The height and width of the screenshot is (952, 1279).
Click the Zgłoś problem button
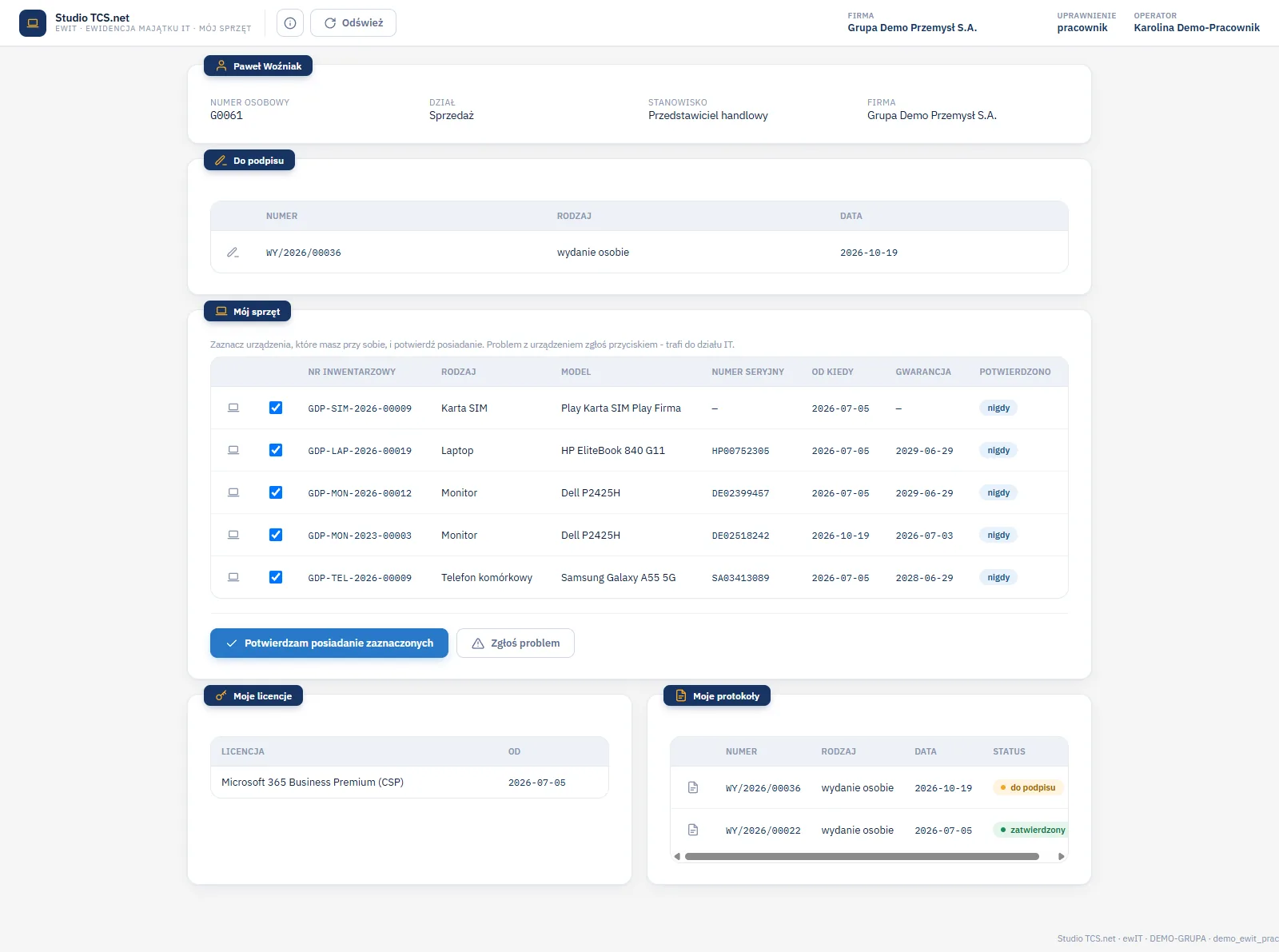pos(516,643)
